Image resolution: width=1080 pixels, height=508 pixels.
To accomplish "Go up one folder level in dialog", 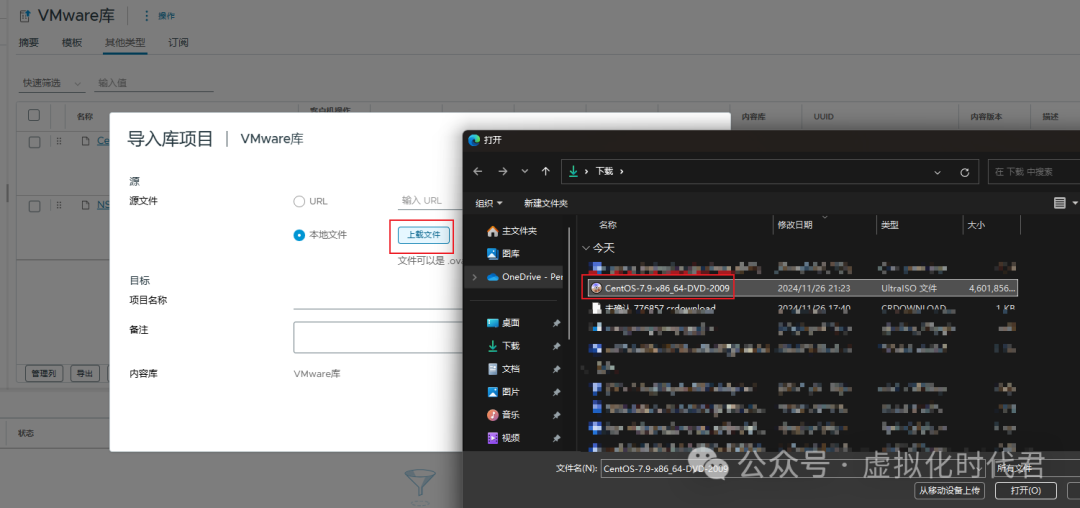I will pyautogui.click(x=546, y=171).
